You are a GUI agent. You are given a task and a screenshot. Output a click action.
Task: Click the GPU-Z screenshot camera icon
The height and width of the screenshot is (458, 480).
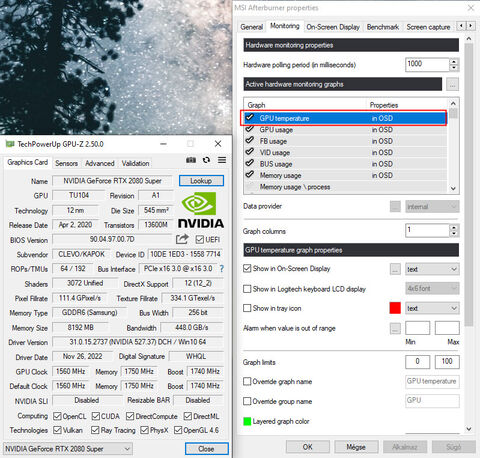tap(191, 160)
